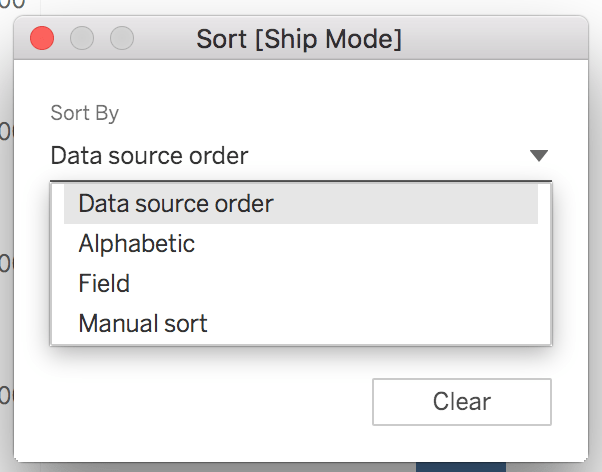602x472 pixels.
Task: Click the title bar right of the title
Action: tap(490, 40)
